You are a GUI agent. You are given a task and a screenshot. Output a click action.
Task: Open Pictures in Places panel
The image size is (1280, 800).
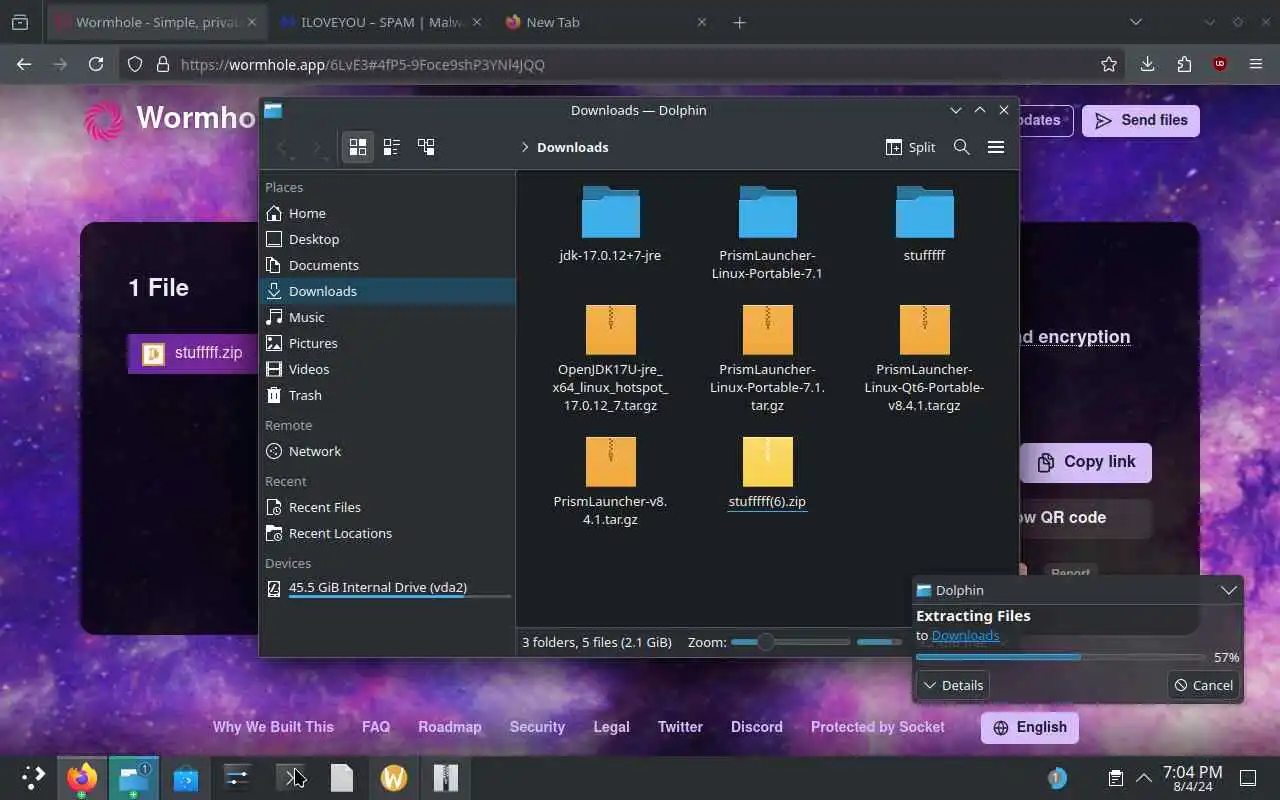click(x=388, y=343)
